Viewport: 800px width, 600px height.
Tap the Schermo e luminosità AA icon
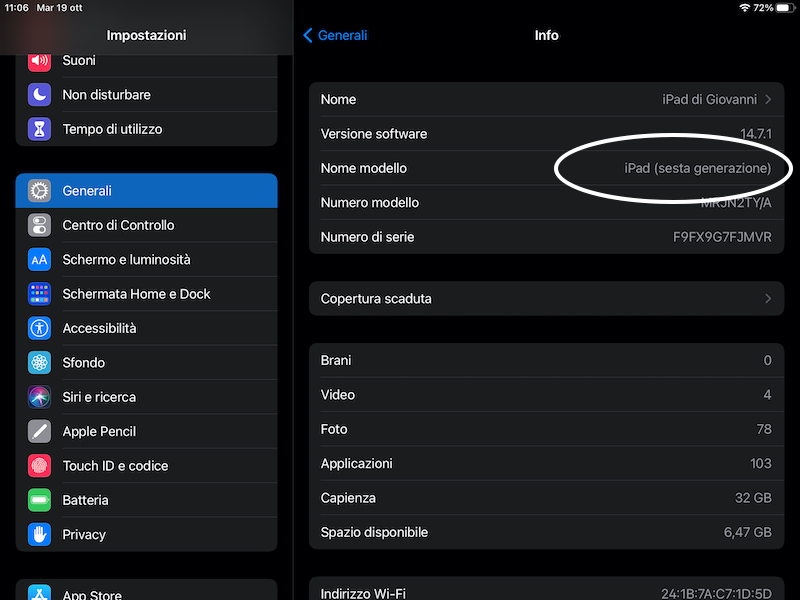[x=39, y=260]
